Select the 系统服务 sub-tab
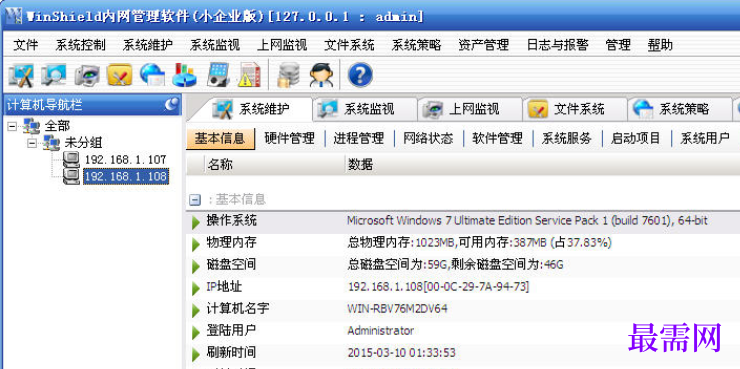This screenshot has width=740, height=369. (x=566, y=138)
